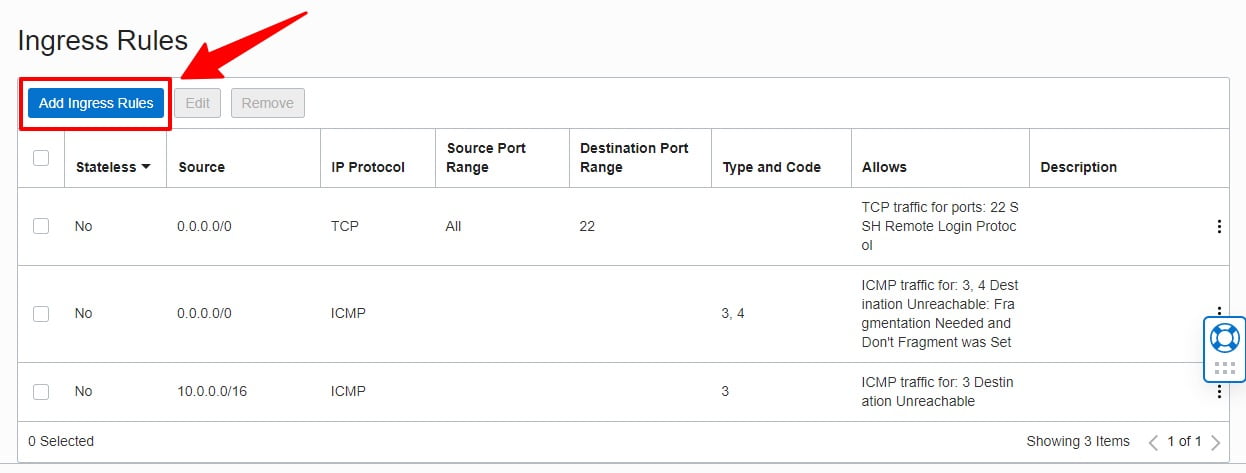Toggle the select-all header checkbox

pyautogui.click(x=41, y=158)
